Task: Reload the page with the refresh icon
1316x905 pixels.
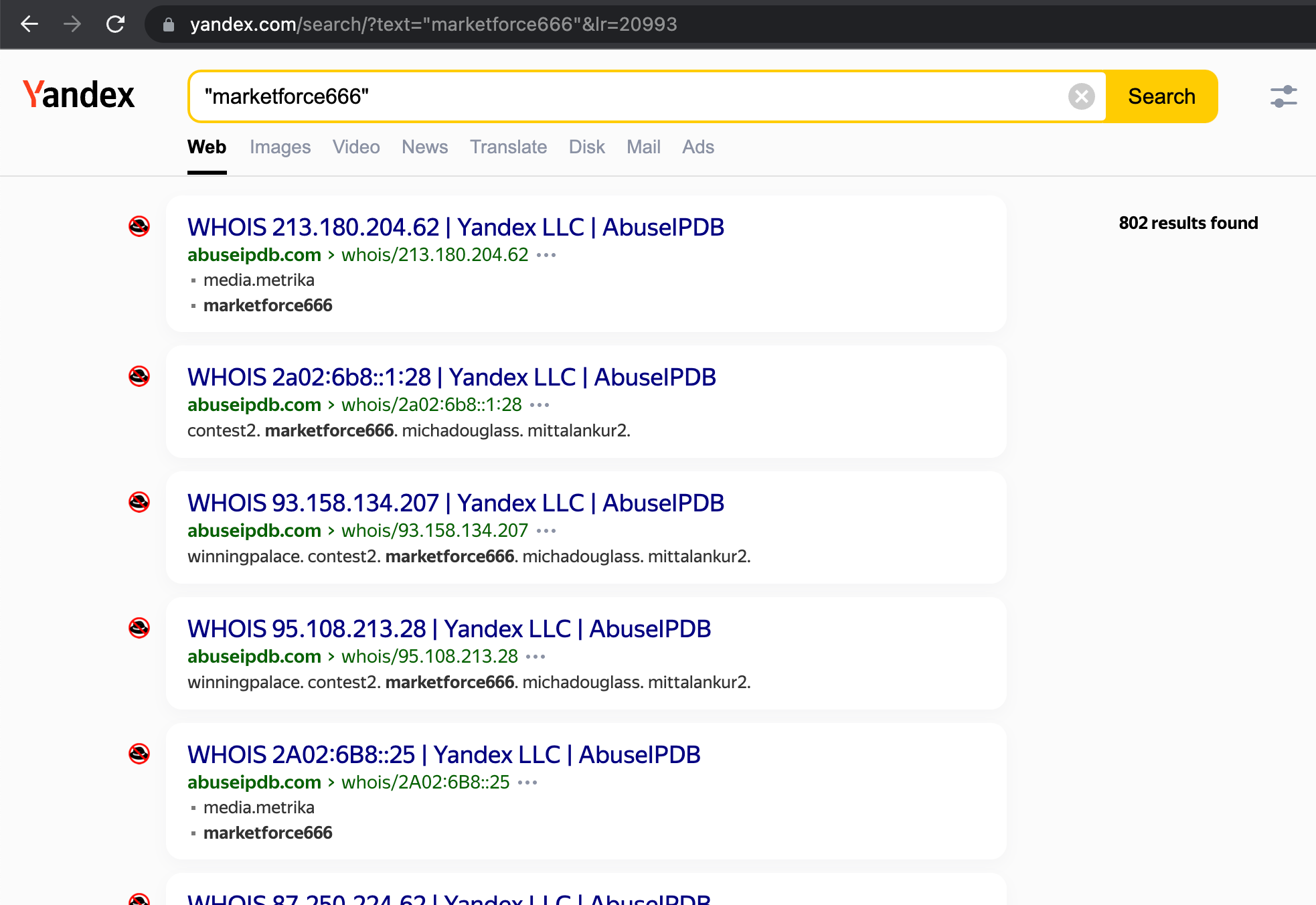Action: coord(115,24)
